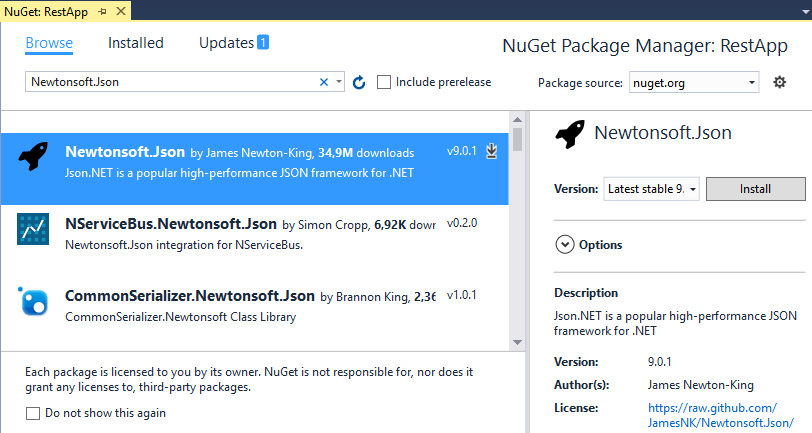
Task: Click the download arrow beside v9.0.1
Action: pyautogui.click(x=491, y=151)
